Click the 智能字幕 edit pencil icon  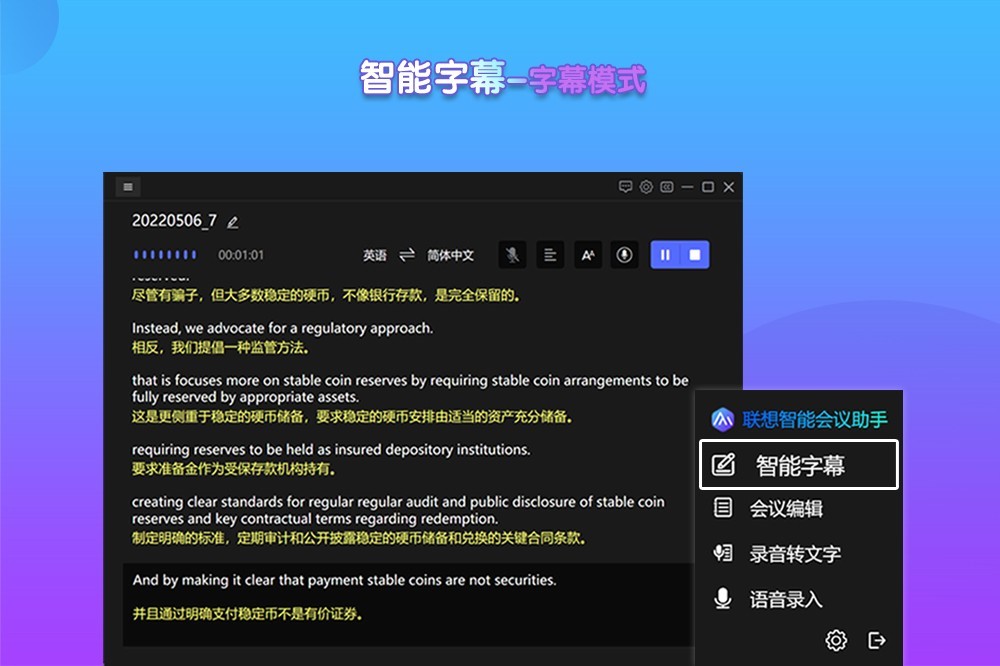(x=723, y=465)
